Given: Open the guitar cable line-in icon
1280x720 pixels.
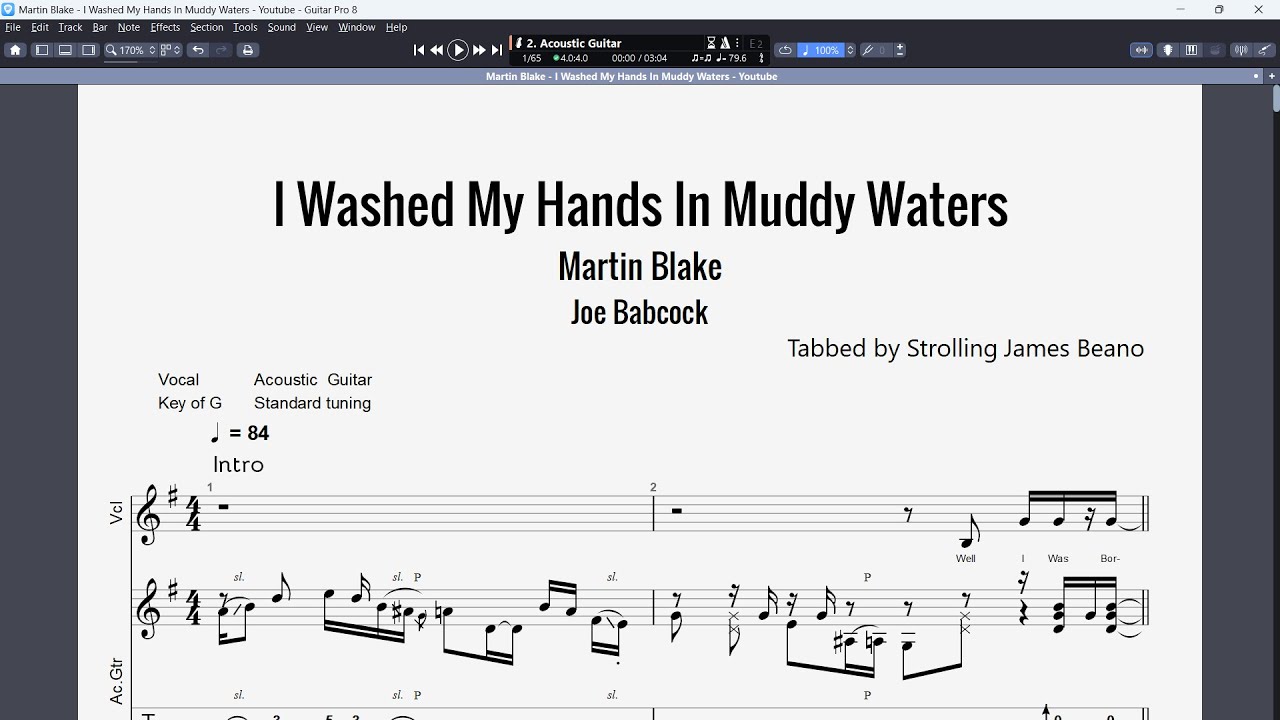Looking at the screenshot, I should pyautogui.click(x=1265, y=50).
